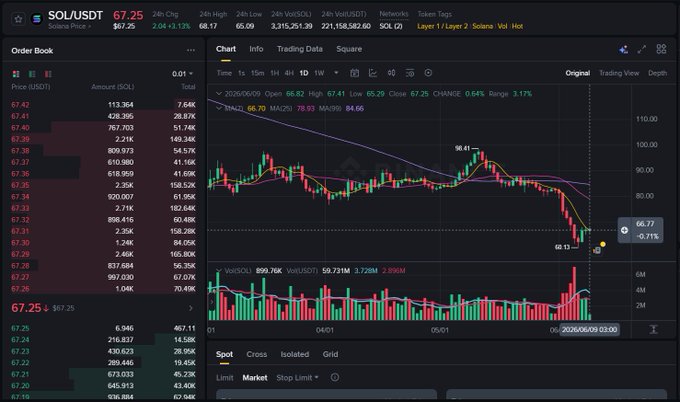
Task: Select the 67.24 bid price row
Action: pos(103,340)
